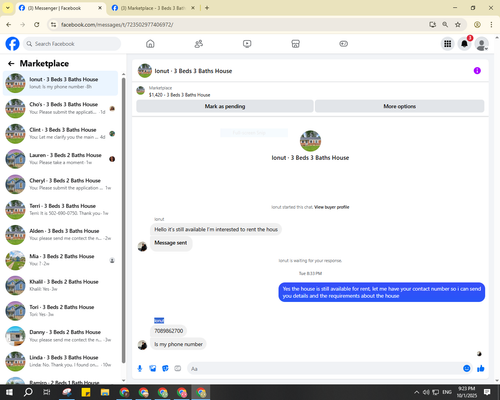The width and height of the screenshot is (500, 400).
Task: Close the Marketplace browser tab
Action: (193, 8)
